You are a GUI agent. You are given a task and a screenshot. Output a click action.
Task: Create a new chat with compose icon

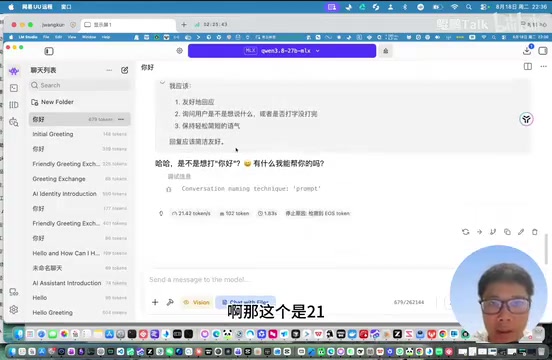tap(125, 70)
